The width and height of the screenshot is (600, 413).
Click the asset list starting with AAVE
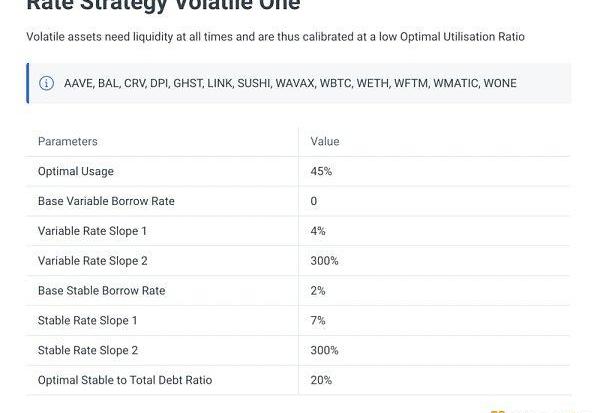290,83
